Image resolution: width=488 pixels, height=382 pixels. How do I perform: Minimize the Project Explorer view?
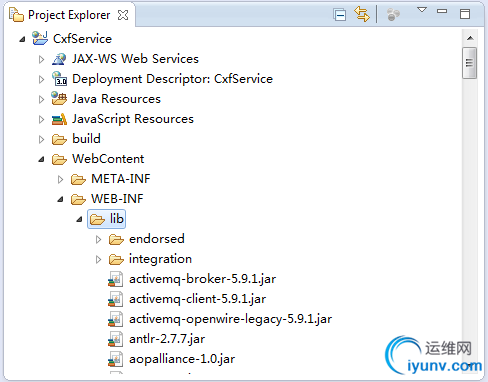point(442,11)
